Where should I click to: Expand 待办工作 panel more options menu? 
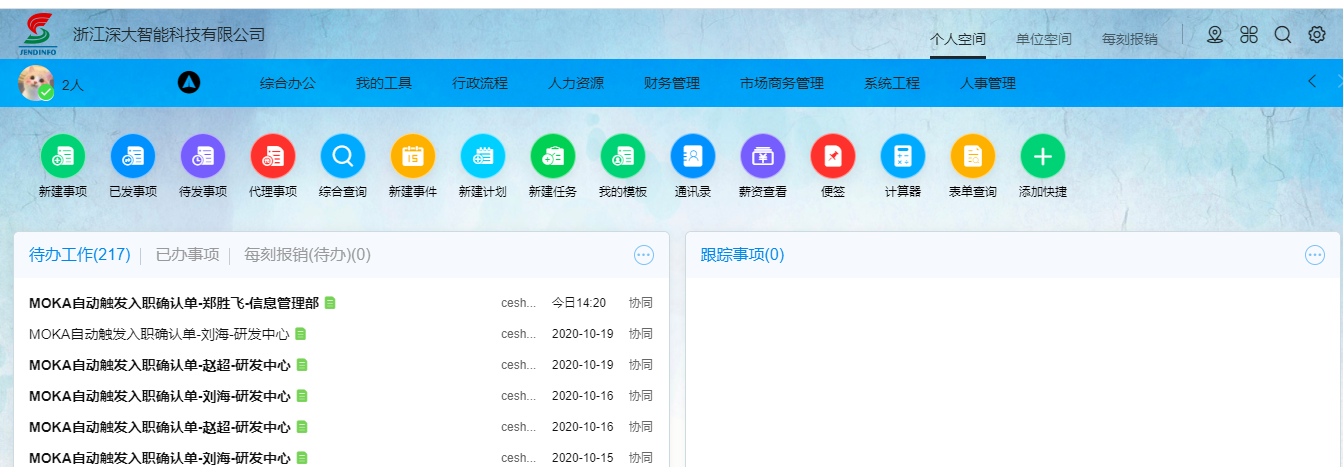click(x=644, y=255)
